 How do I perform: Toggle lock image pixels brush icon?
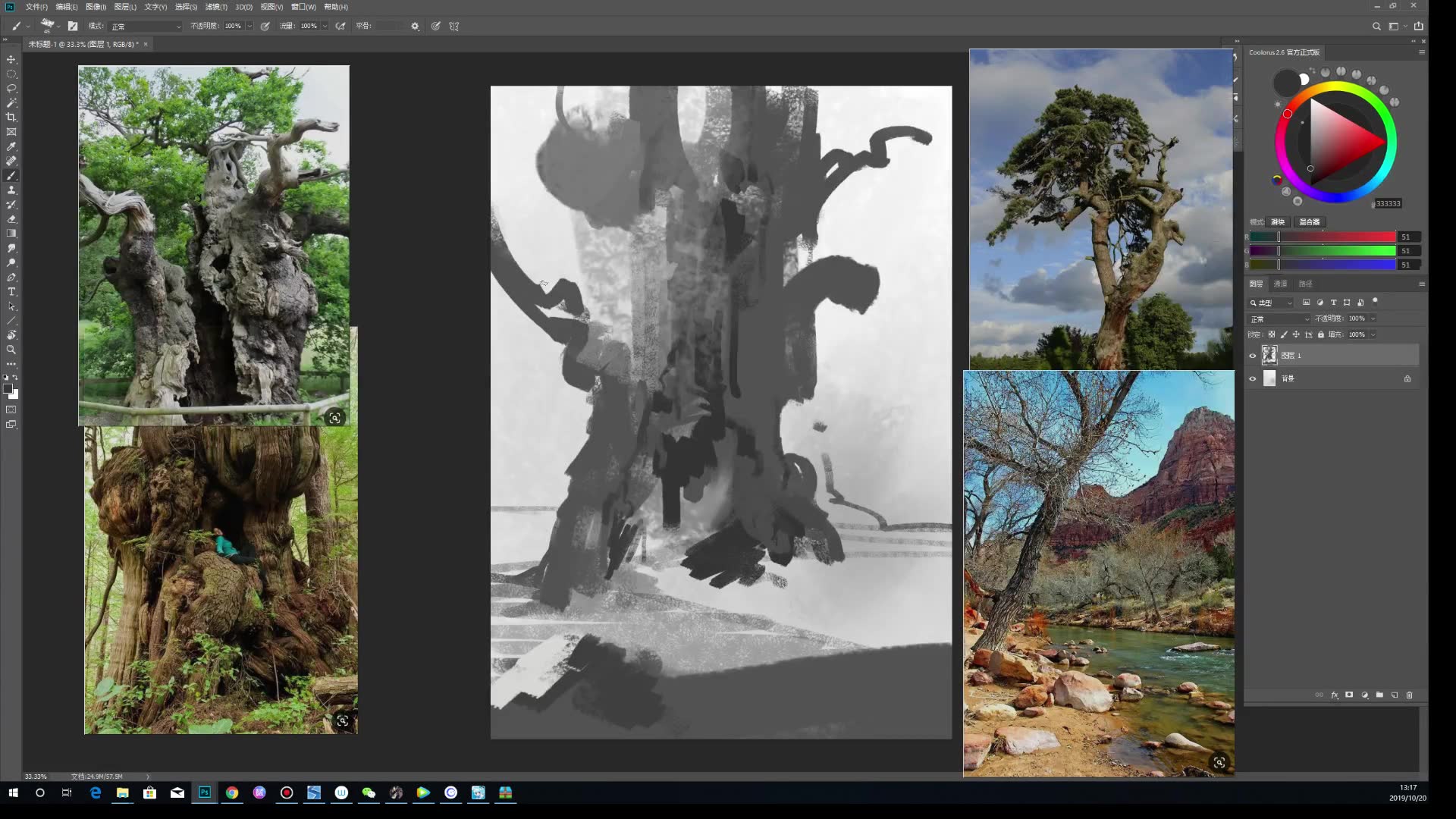pyautogui.click(x=1284, y=334)
